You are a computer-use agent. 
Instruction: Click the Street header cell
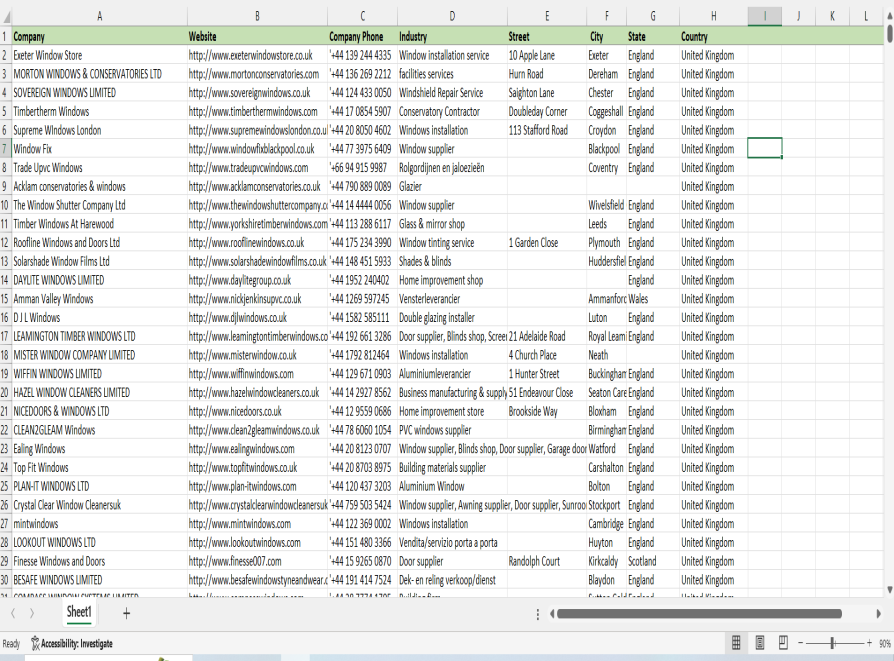[x=547, y=37]
